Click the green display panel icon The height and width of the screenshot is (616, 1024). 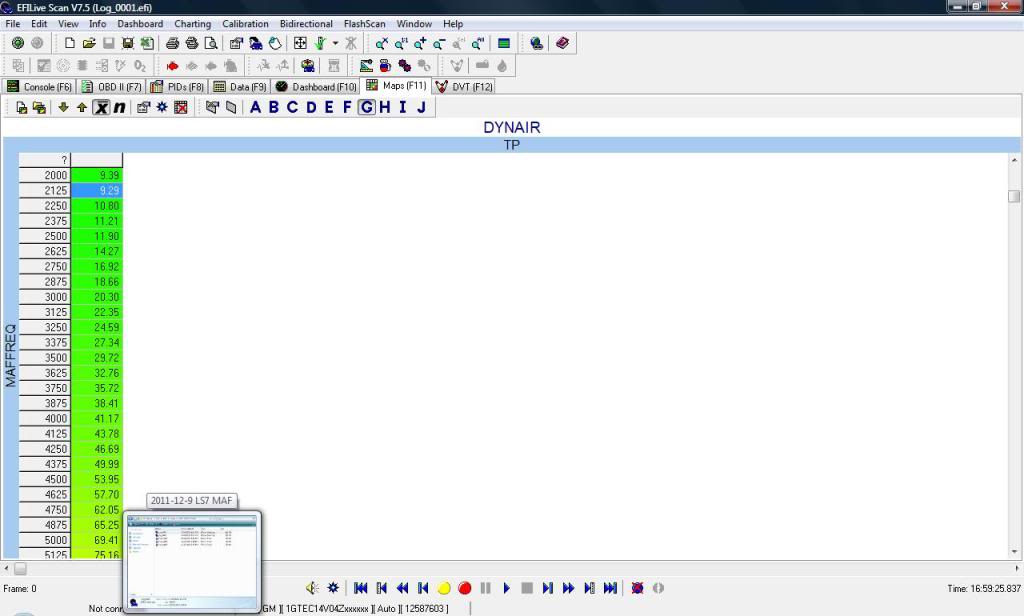click(x=504, y=43)
